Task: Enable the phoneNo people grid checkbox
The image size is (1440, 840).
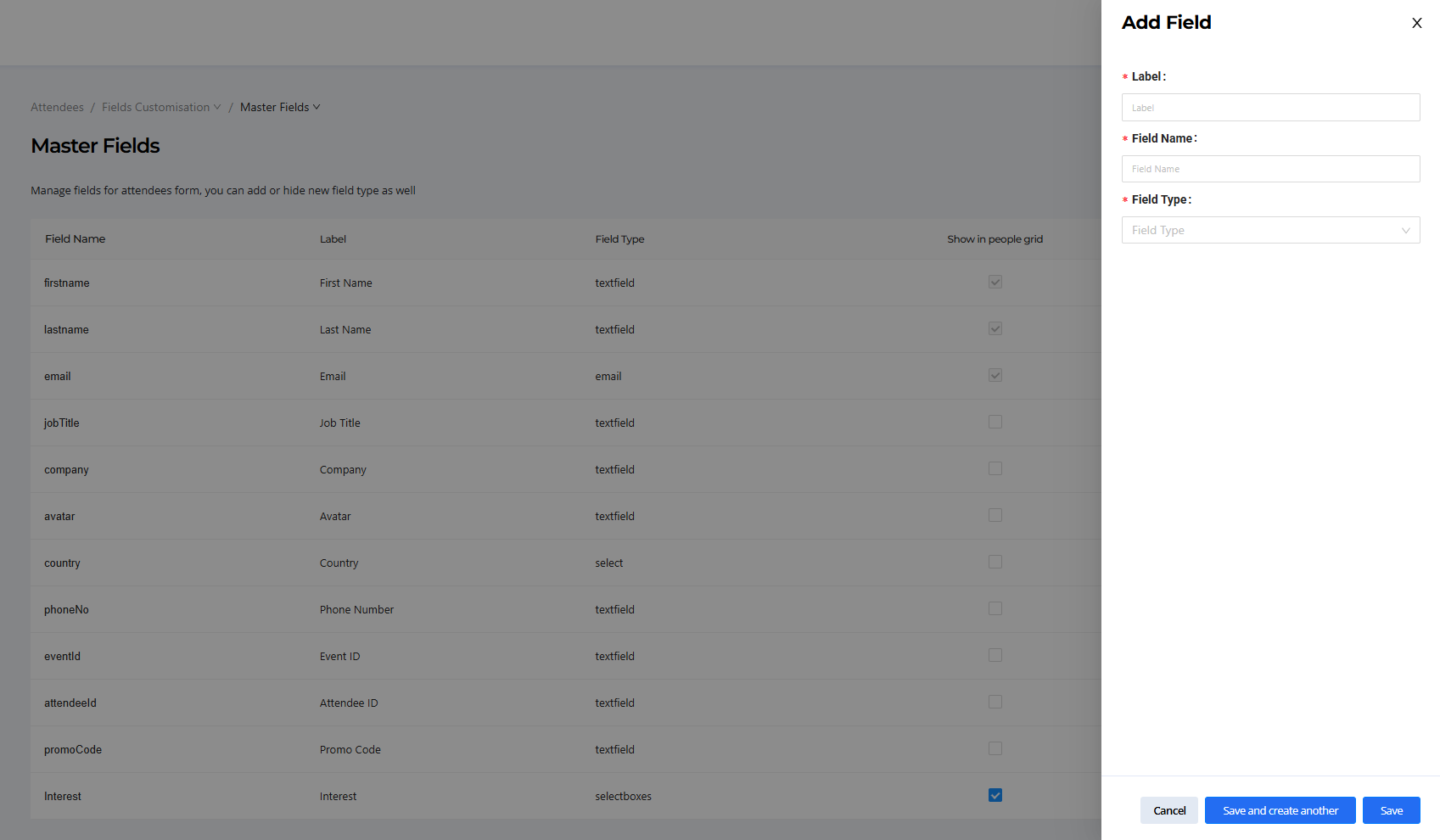Action: (995, 608)
